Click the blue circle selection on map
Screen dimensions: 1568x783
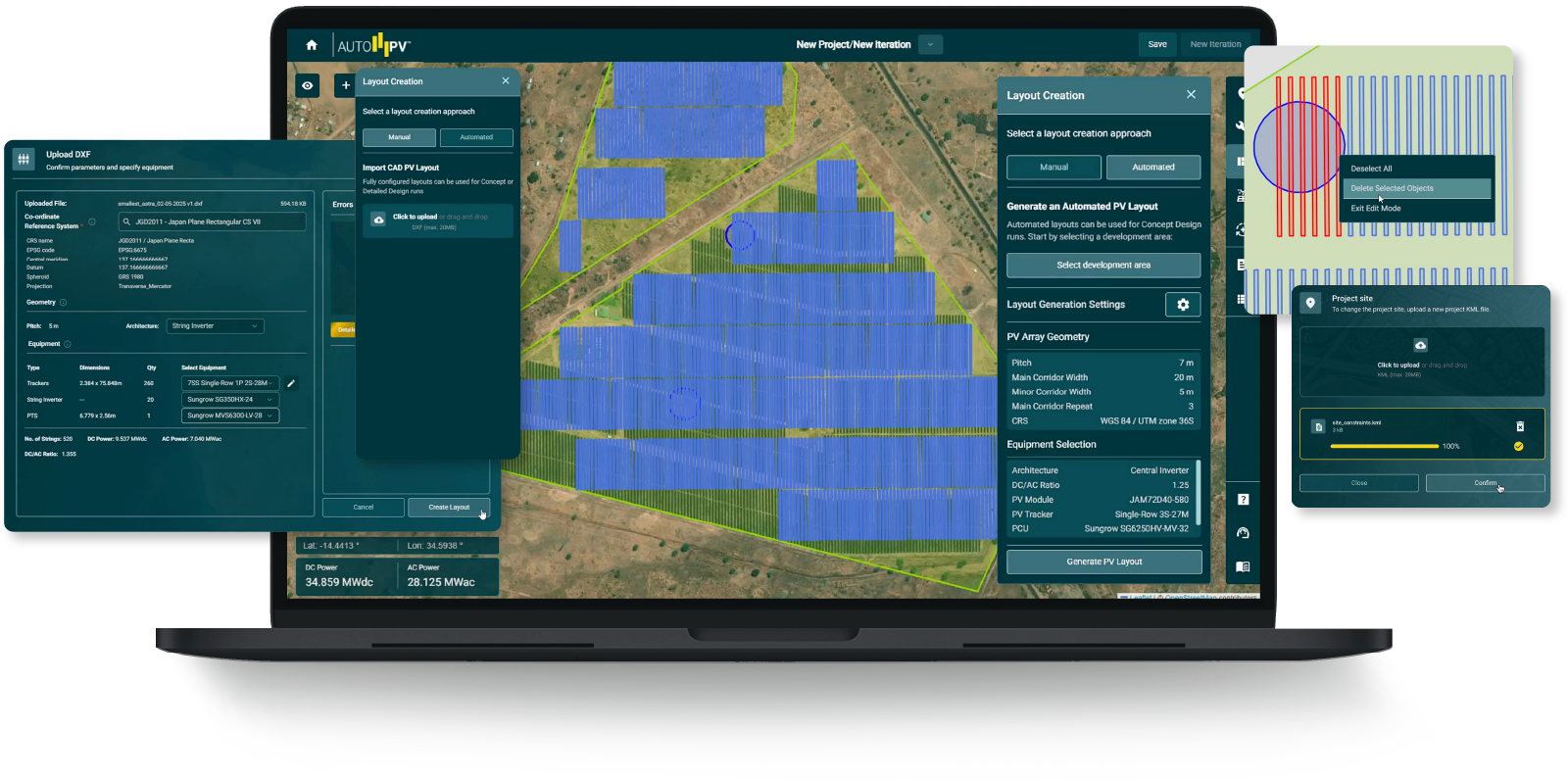pos(1298,146)
